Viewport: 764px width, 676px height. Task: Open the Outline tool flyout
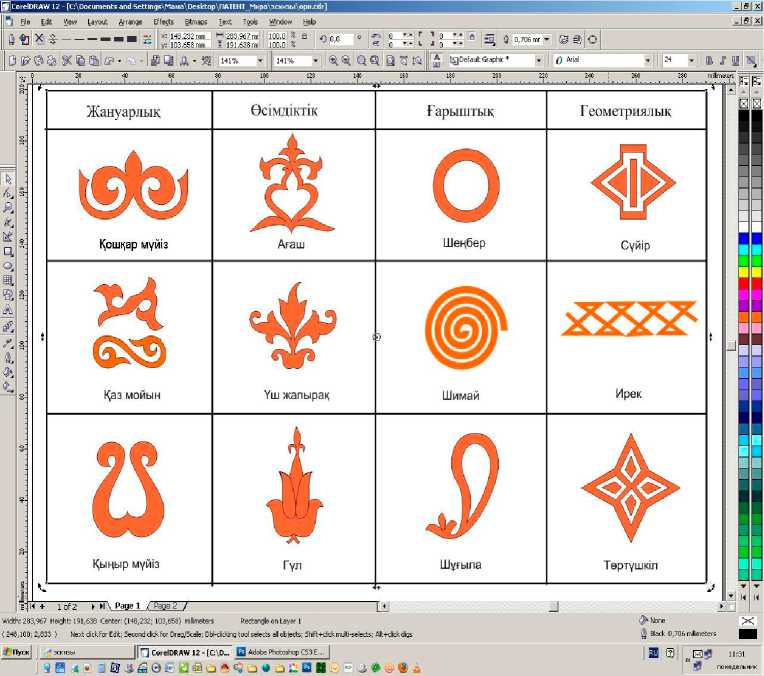pyautogui.click(x=8, y=359)
